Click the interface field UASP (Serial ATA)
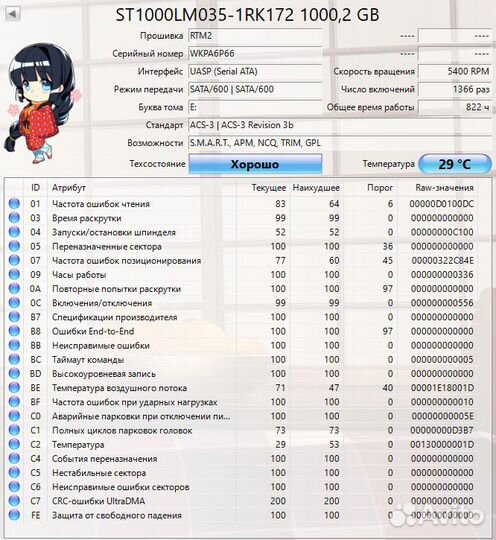 [255, 72]
